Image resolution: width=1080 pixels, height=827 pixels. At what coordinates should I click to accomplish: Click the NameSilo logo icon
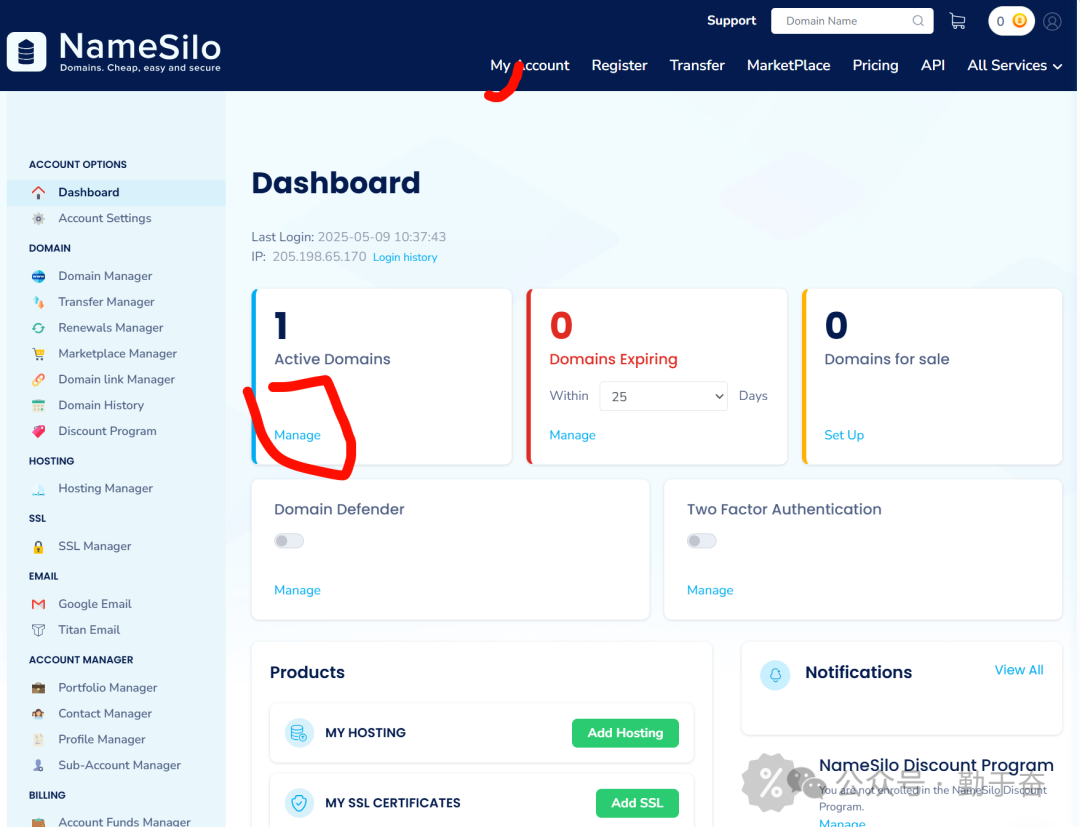point(26,51)
